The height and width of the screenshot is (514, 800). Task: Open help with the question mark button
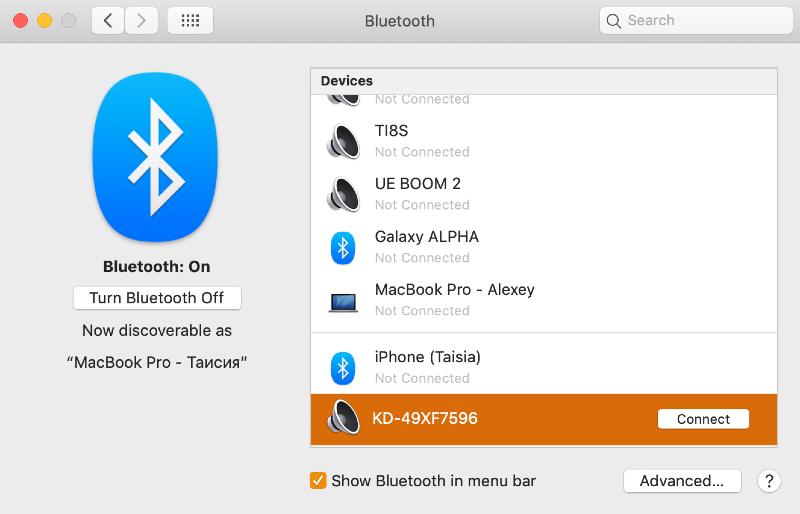769,481
